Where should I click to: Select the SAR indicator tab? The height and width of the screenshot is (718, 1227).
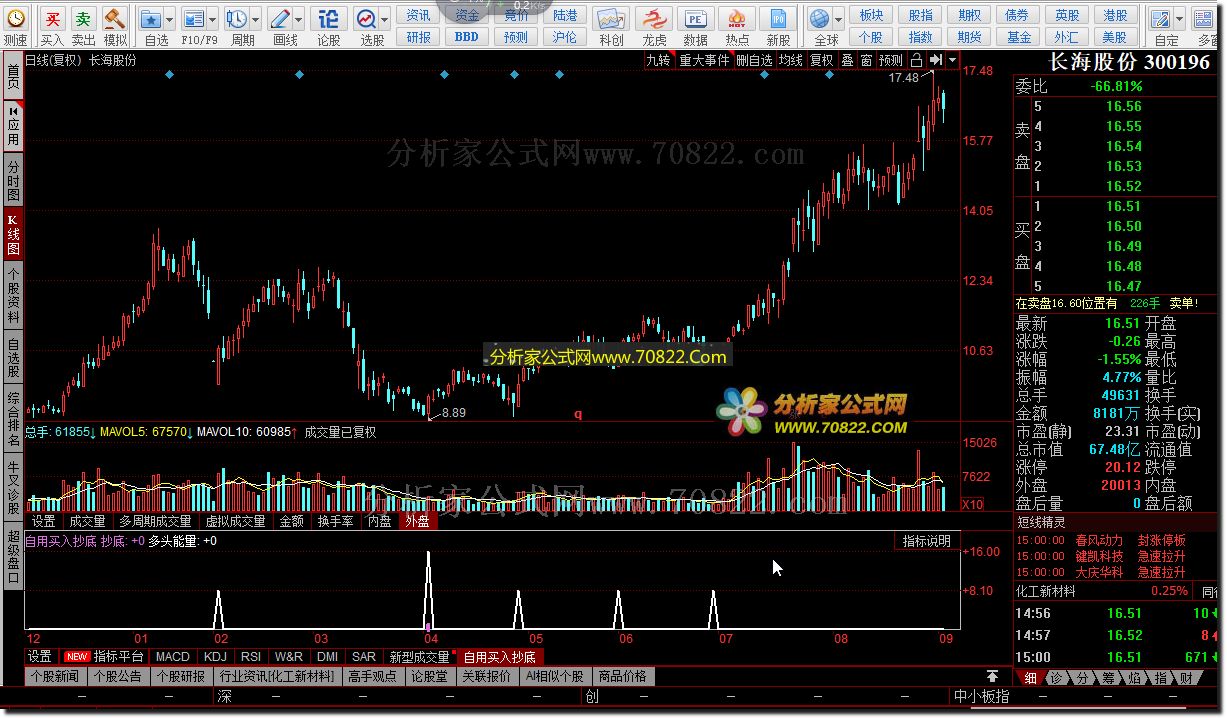coord(364,657)
